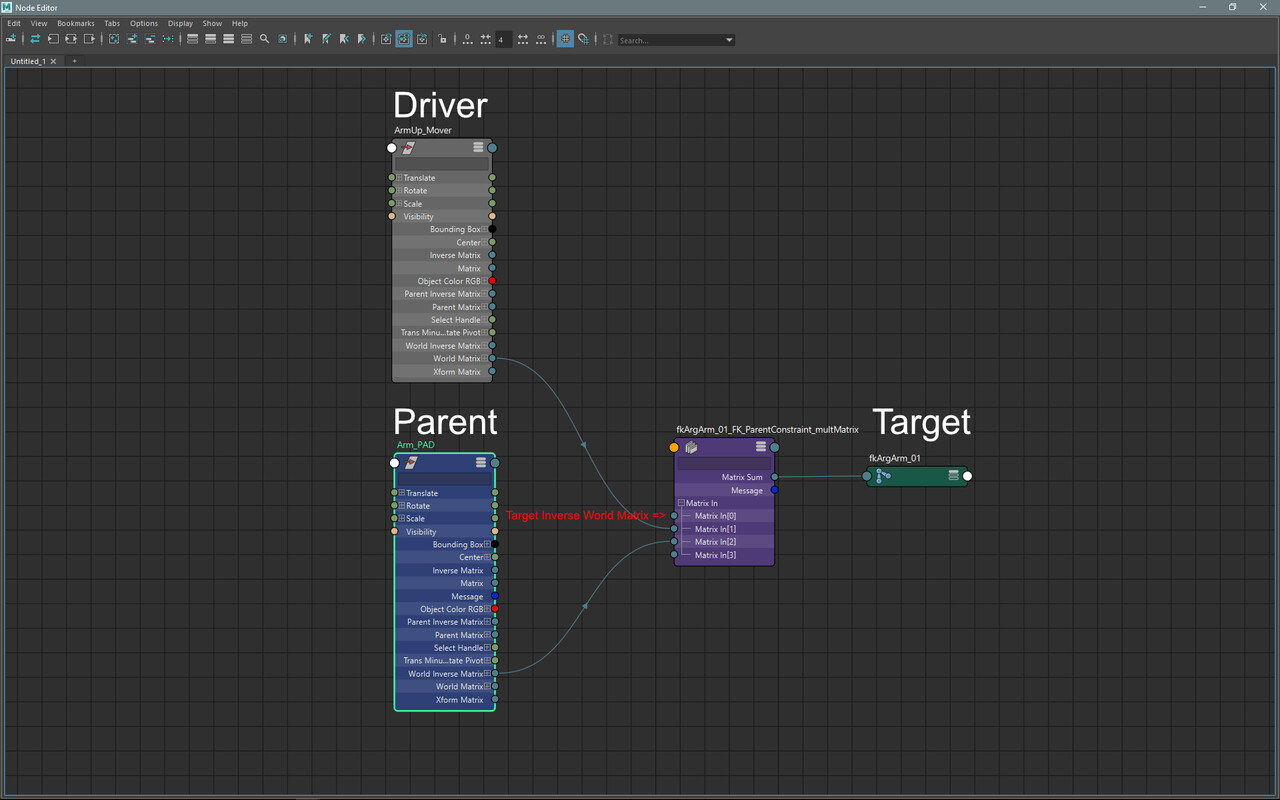The height and width of the screenshot is (800, 1280).
Task: Expand Scale on Arm_PAD node
Action: [x=402, y=519]
